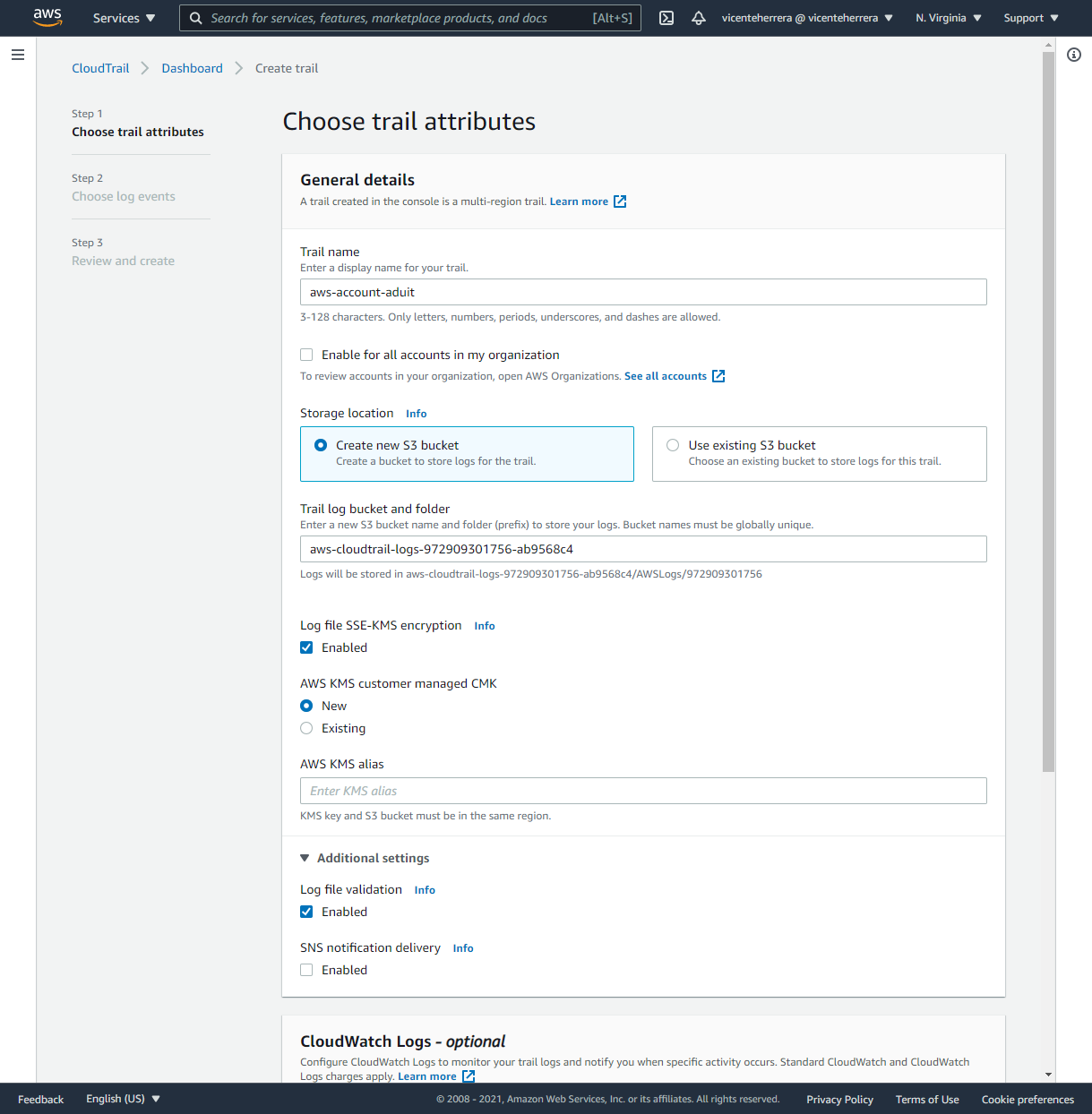This screenshot has height=1114, width=1092.
Task: Open the Support dropdown menu
Action: click(x=1031, y=18)
